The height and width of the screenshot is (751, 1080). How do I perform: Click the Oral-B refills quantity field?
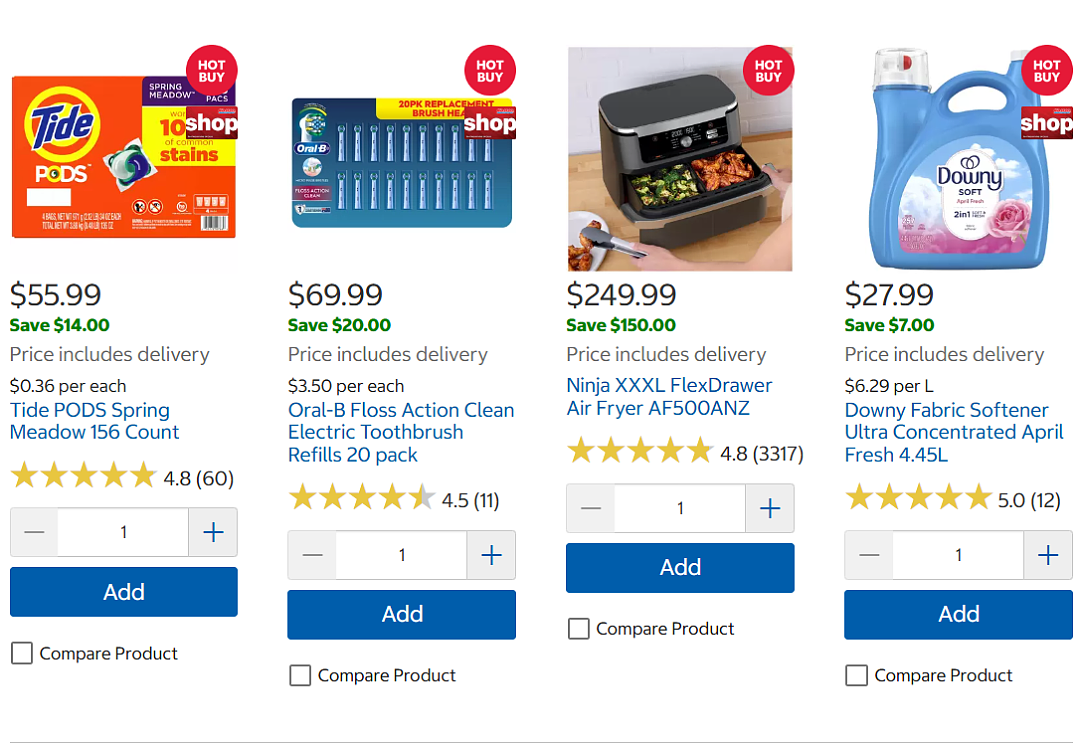[402, 555]
